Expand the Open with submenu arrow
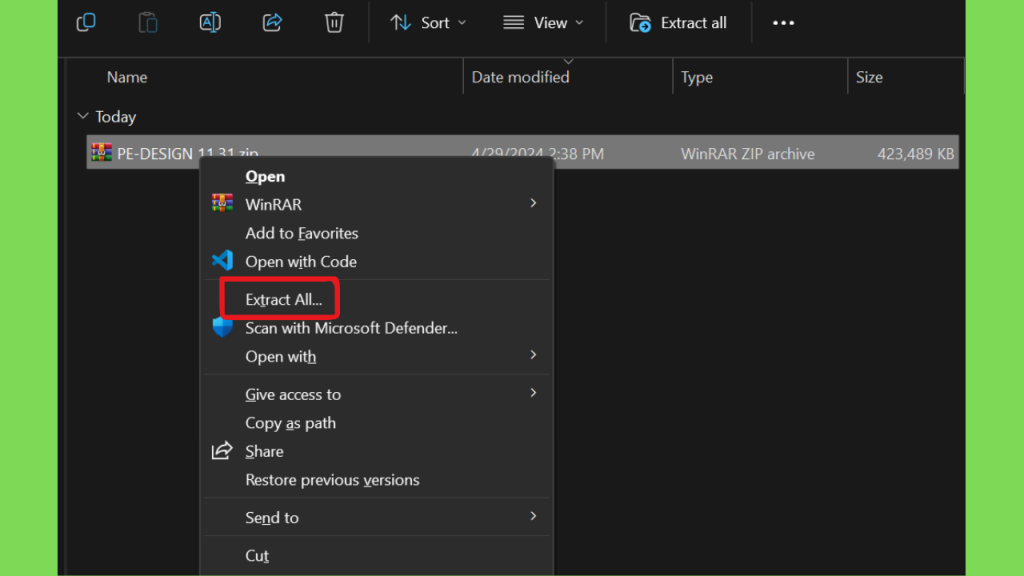Viewport: 1024px width, 576px height. [534, 355]
